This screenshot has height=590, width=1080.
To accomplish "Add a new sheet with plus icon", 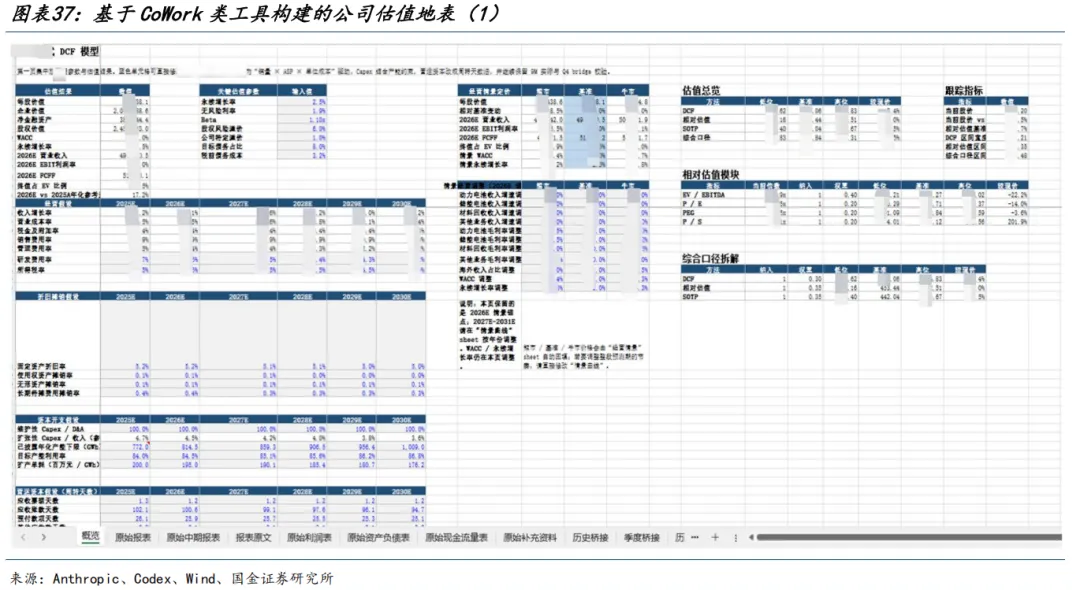I will 715,537.
